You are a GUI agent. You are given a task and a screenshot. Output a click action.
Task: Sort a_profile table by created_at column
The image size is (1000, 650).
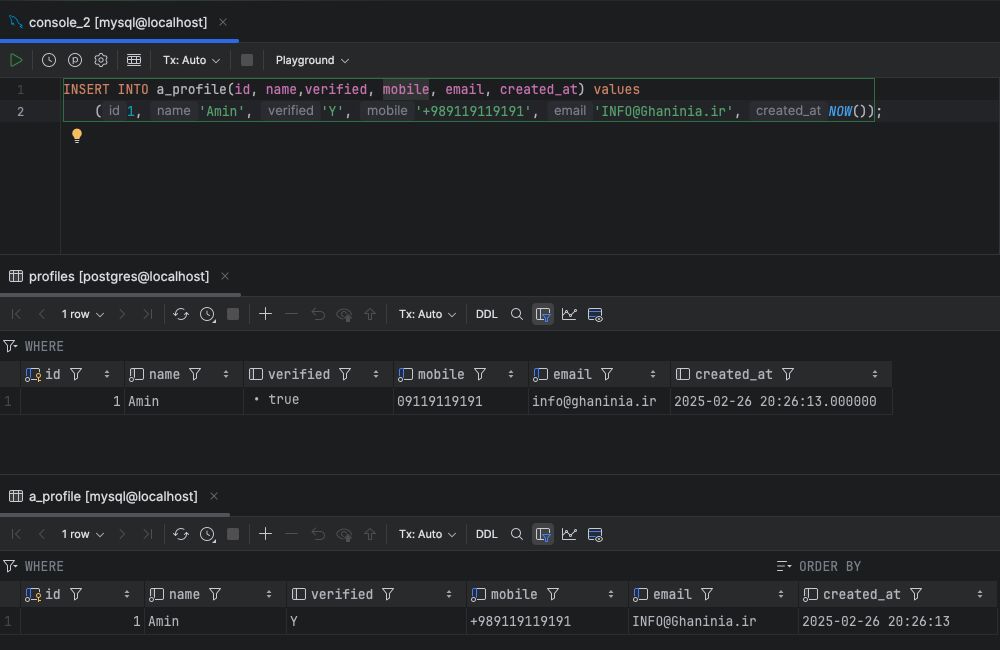[x=980, y=595]
